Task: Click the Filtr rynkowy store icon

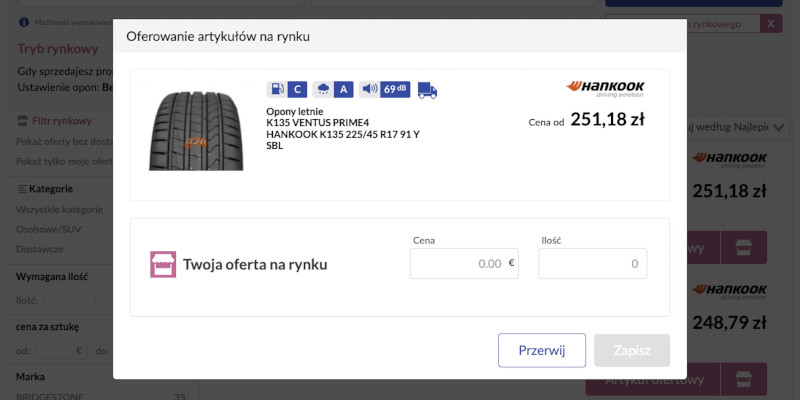Action: tap(22, 121)
